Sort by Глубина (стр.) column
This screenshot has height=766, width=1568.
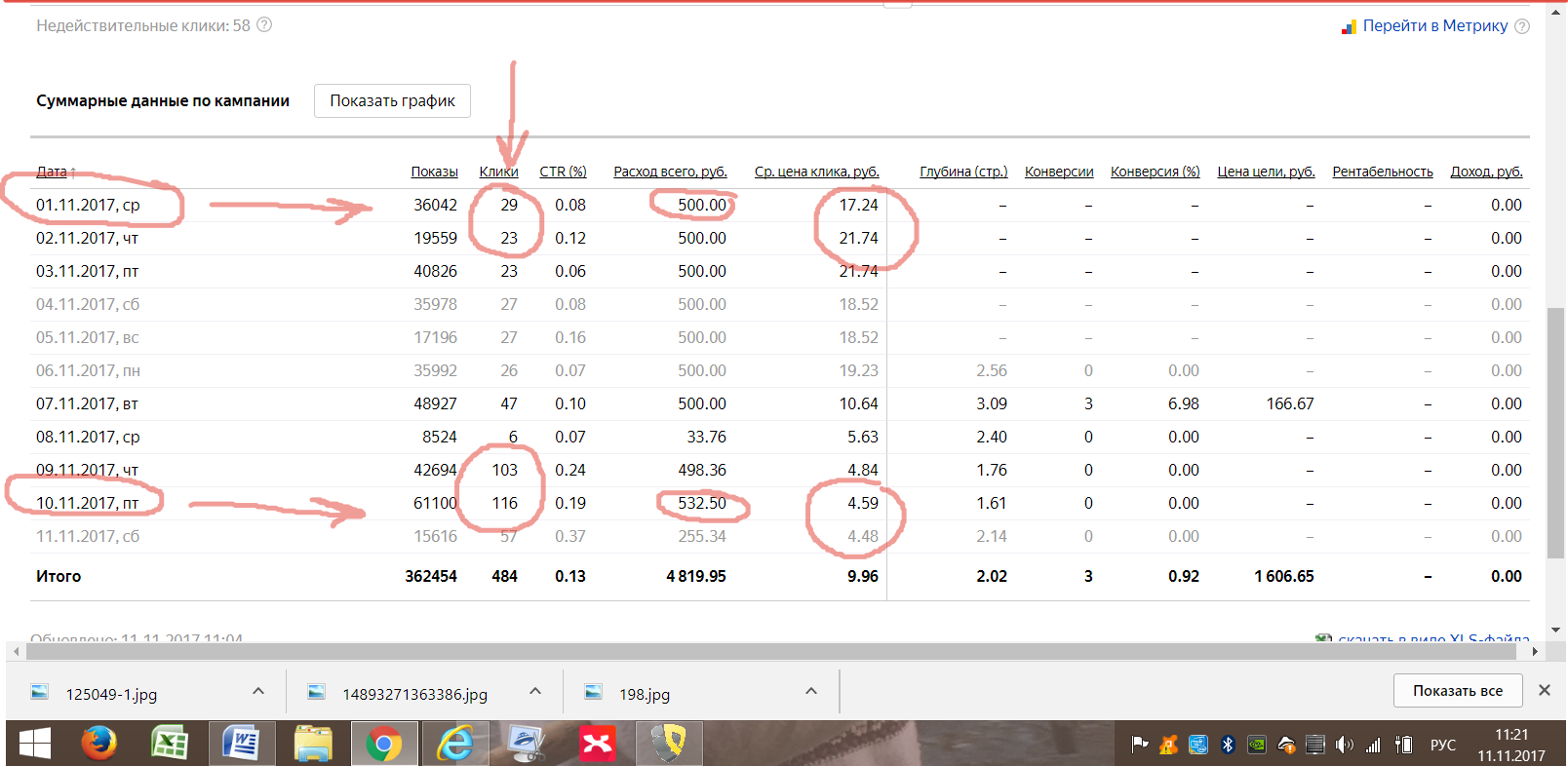click(963, 172)
